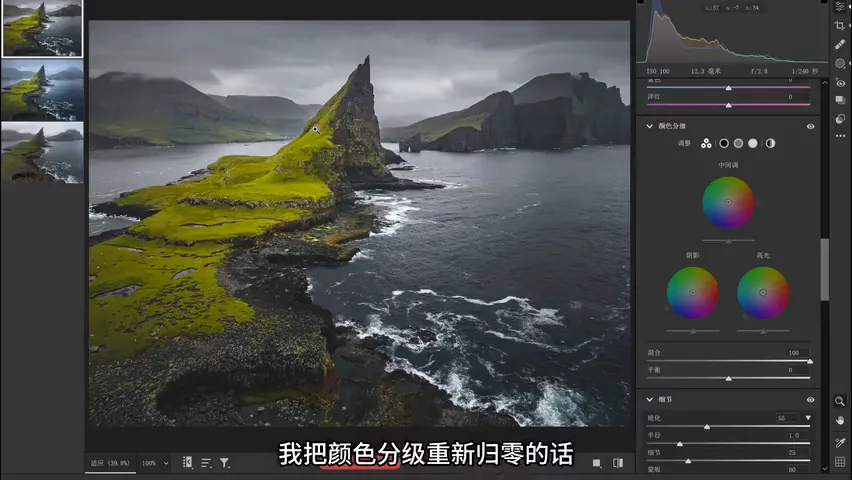Click the 洋红 magenta slider
The image size is (852, 480).
coord(729,105)
